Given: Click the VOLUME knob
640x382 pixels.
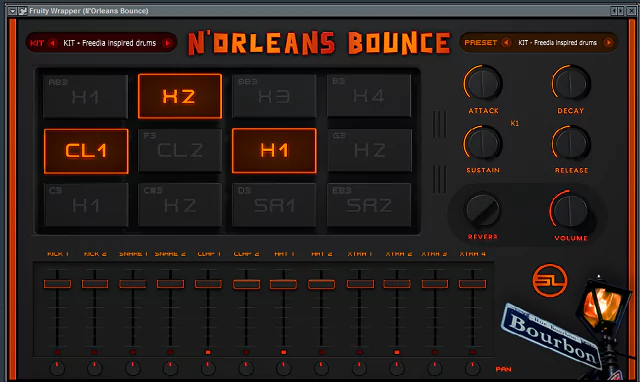Looking at the screenshot, I should pos(571,211).
